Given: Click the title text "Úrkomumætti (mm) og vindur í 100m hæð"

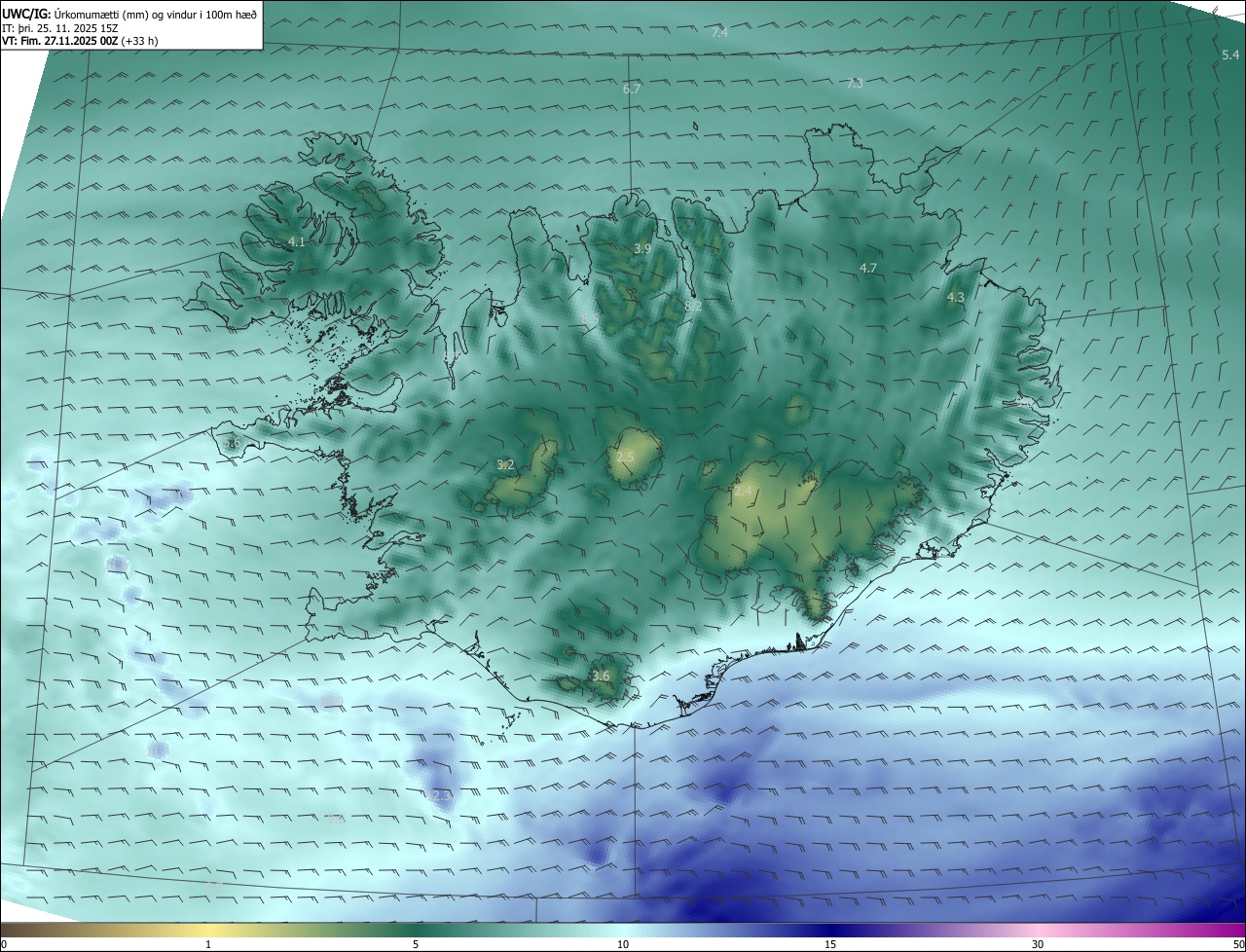Looking at the screenshot, I should click(156, 14).
